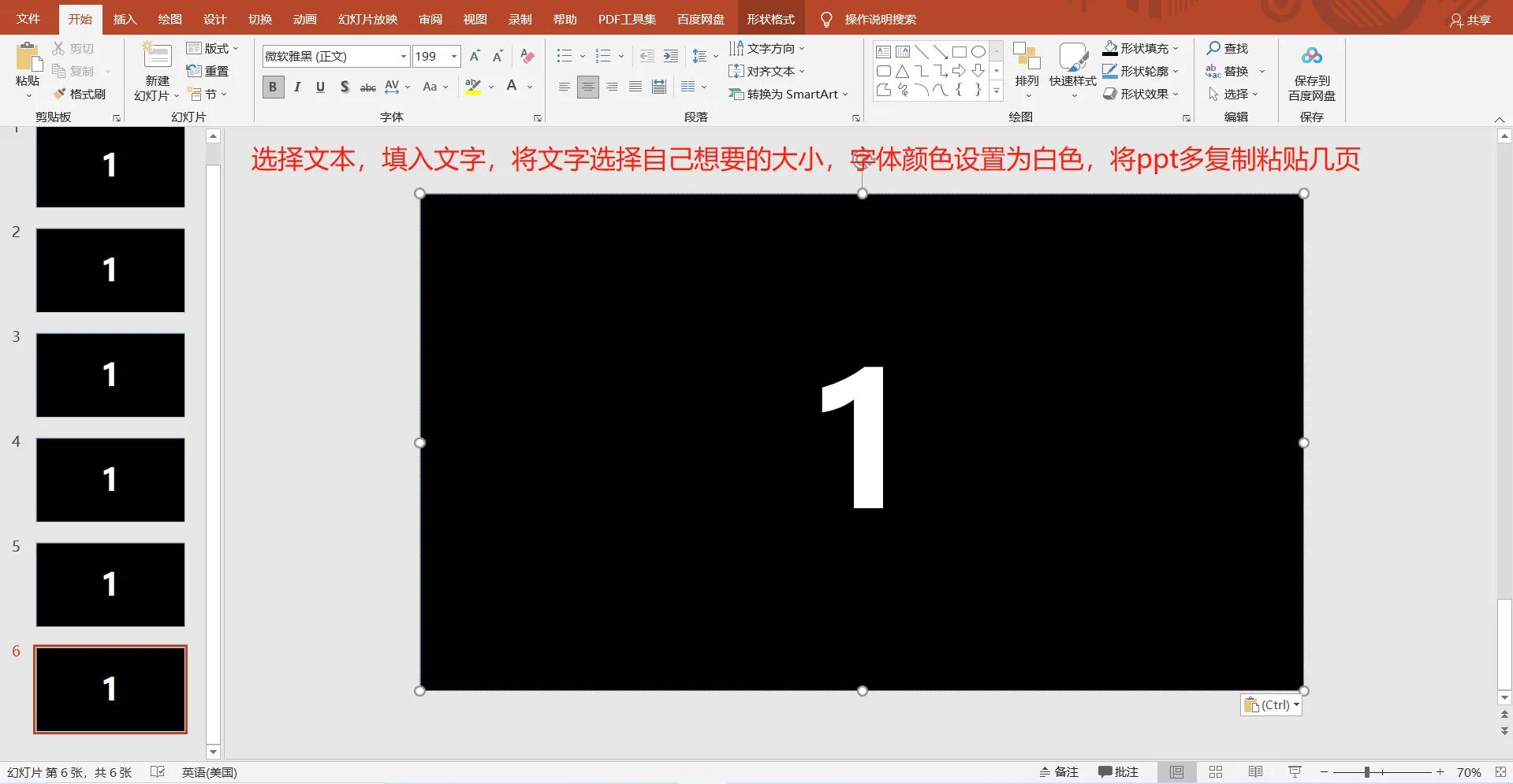
Task: Switch to the 插入 ribbon tab
Action: point(124,18)
